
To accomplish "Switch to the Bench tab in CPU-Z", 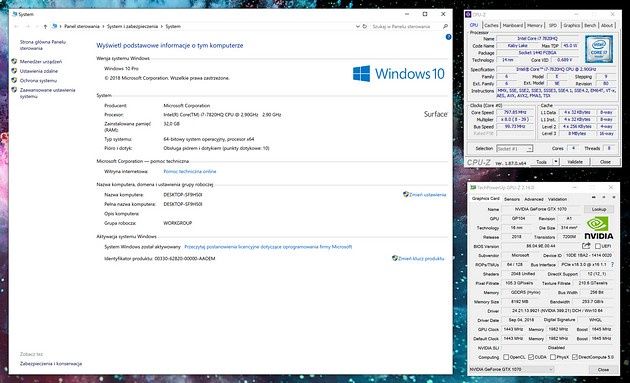I will 590,25.
